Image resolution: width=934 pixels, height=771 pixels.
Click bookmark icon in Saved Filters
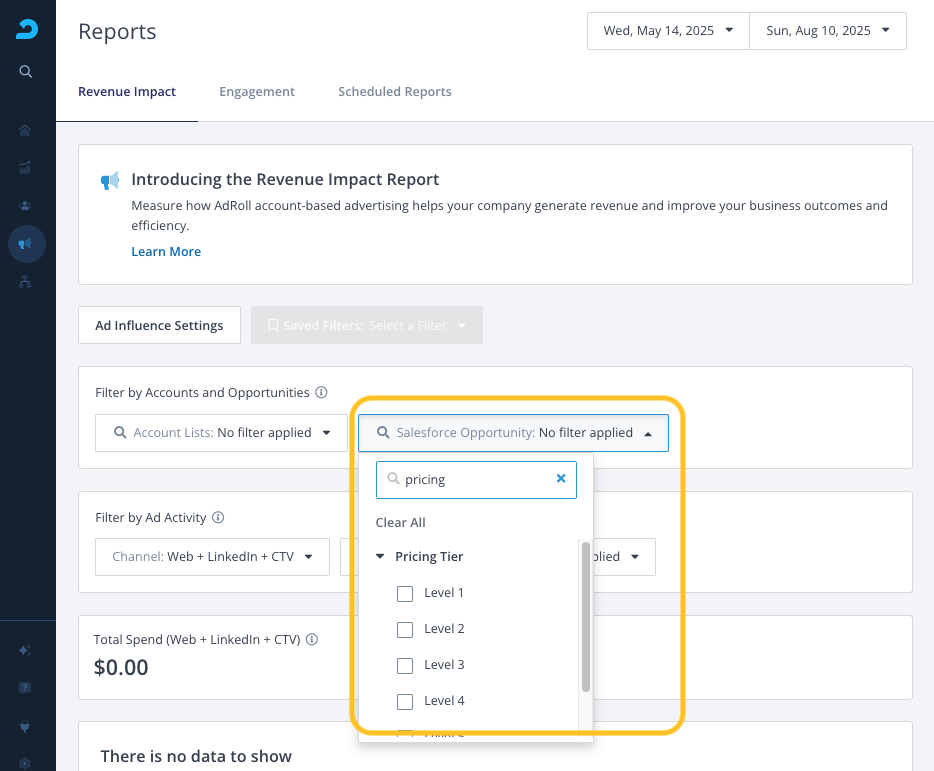[x=273, y=325]
